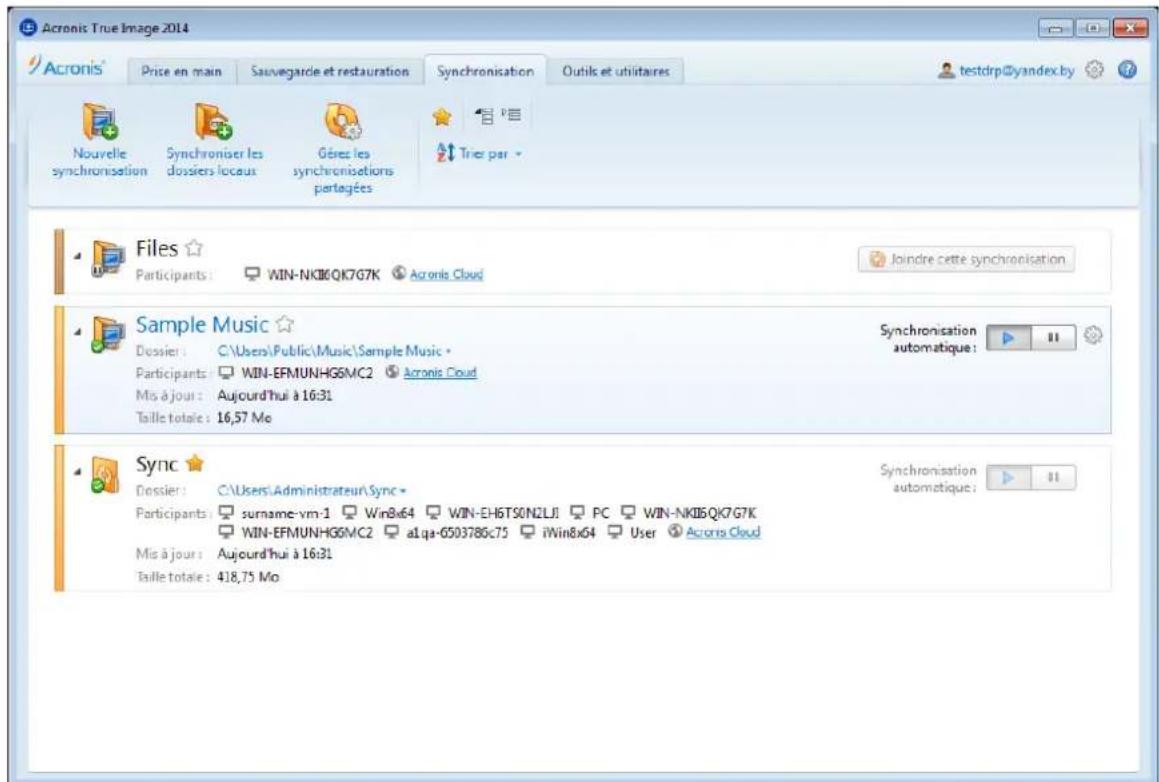Viewport: 1159px width, 782px height.
Task: Start automatic sync for Sample Music
Action: pyautogui.click(x=1008, y=338)
